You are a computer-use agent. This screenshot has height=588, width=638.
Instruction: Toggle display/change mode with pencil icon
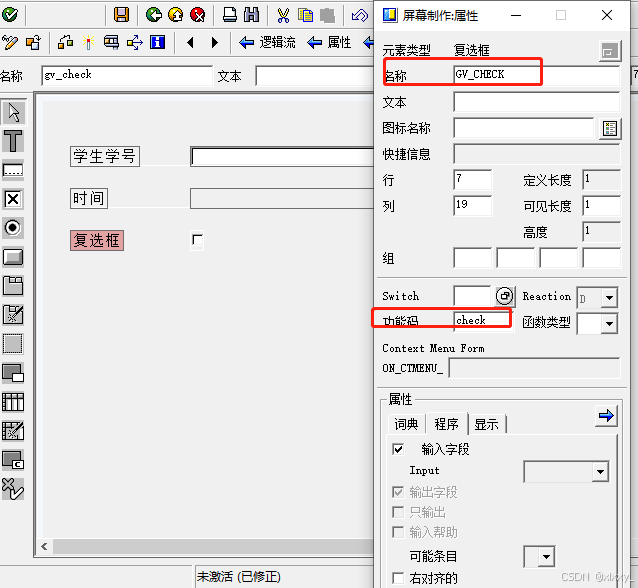click(10, 42)
